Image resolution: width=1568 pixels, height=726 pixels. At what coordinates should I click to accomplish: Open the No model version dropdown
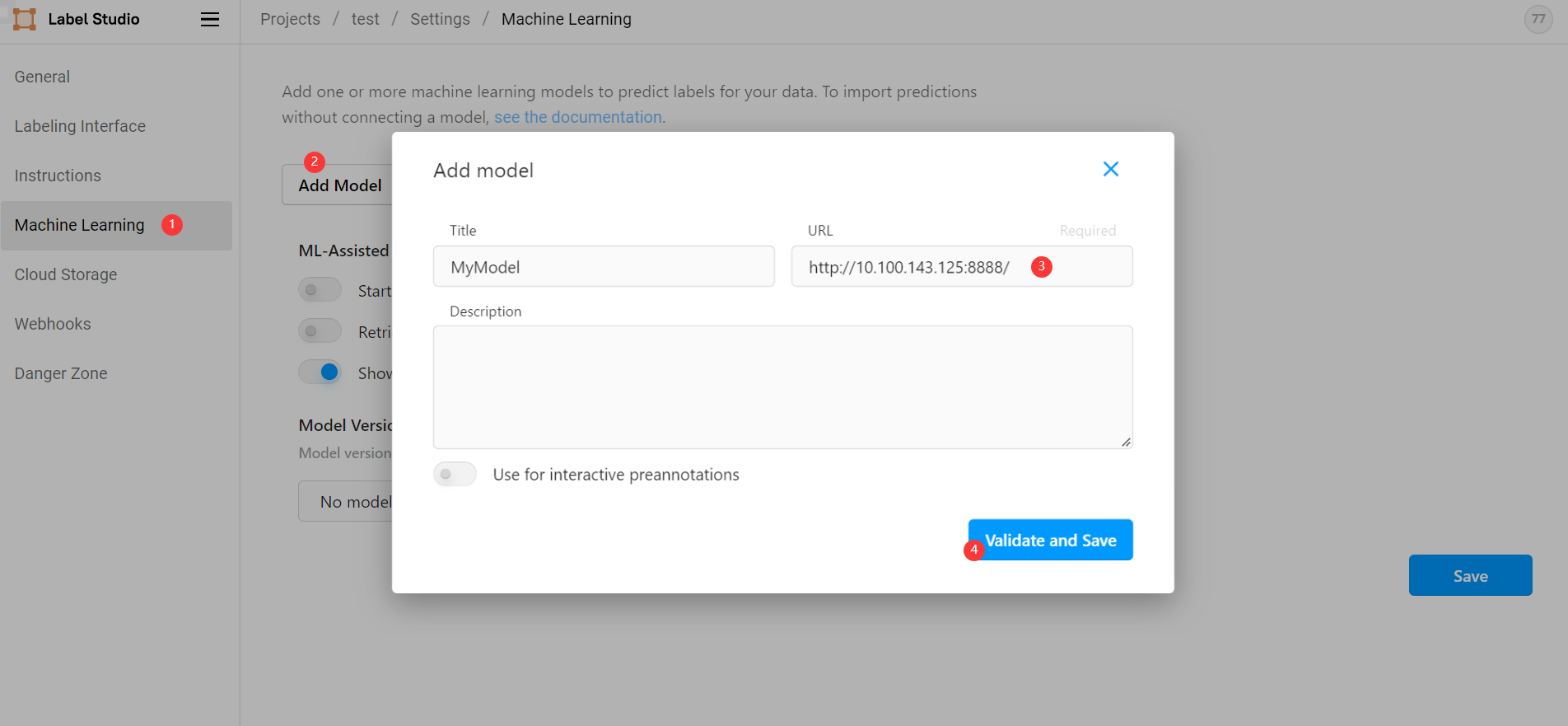pos(345,501)
